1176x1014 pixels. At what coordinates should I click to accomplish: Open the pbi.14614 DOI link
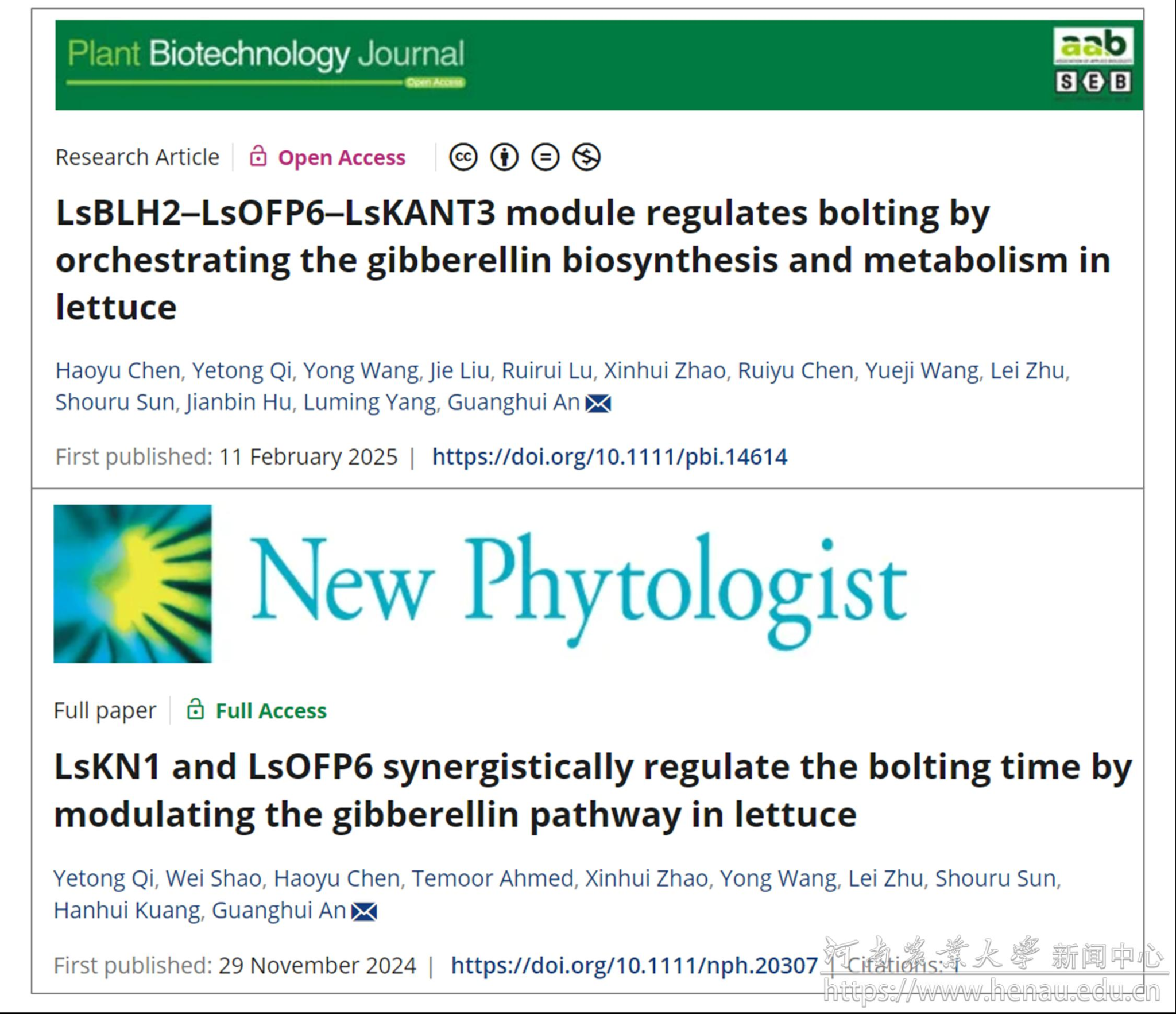point(609,457)
